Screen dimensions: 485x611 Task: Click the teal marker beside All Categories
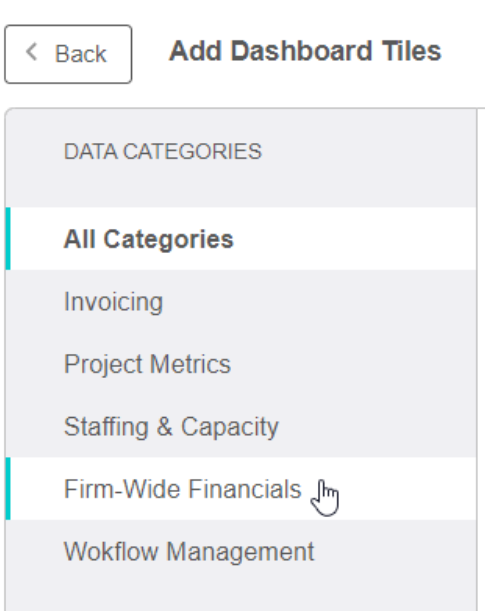pos(8,238)
